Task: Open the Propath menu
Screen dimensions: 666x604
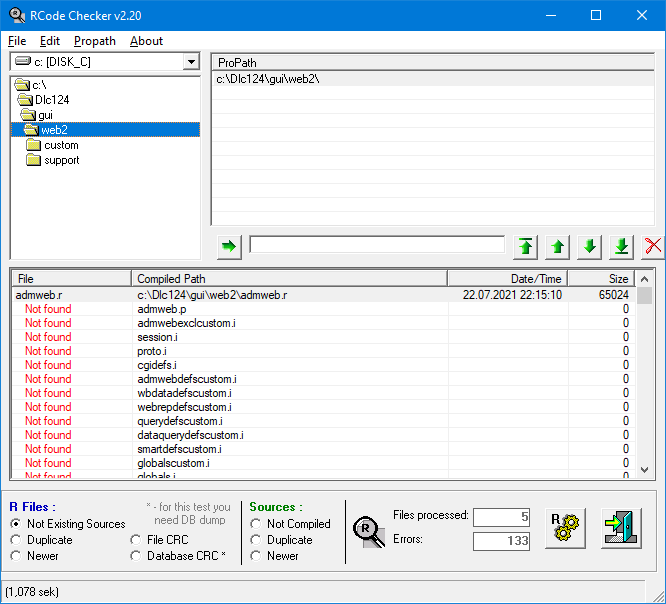Action: coord(95,41)
